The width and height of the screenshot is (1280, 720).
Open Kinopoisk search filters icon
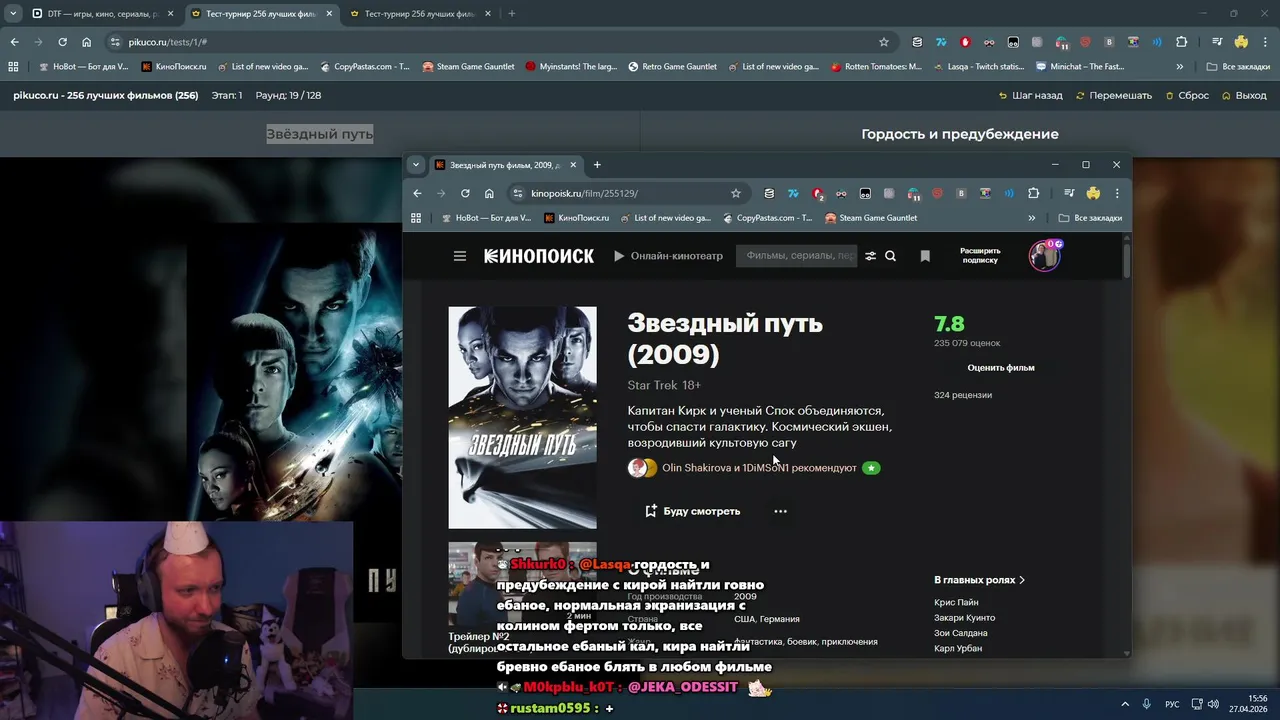870,256
